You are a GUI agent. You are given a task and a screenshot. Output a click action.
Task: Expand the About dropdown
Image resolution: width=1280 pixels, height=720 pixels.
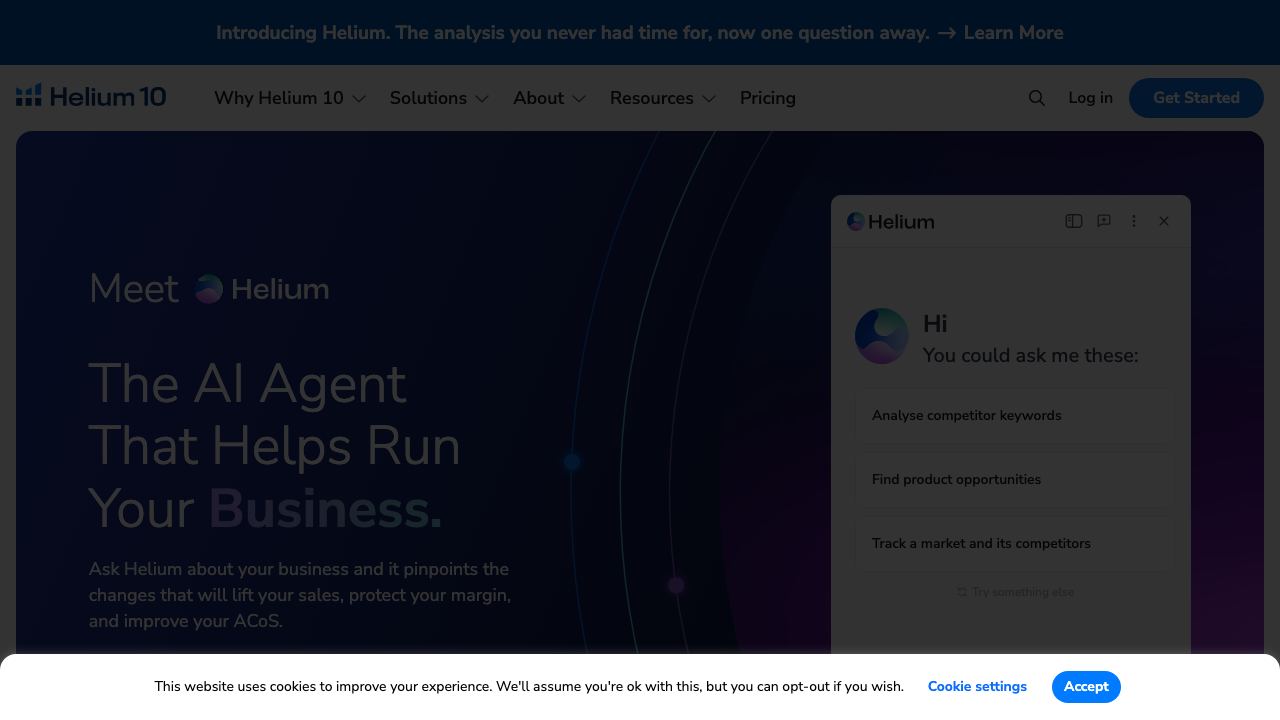[549, 98]
